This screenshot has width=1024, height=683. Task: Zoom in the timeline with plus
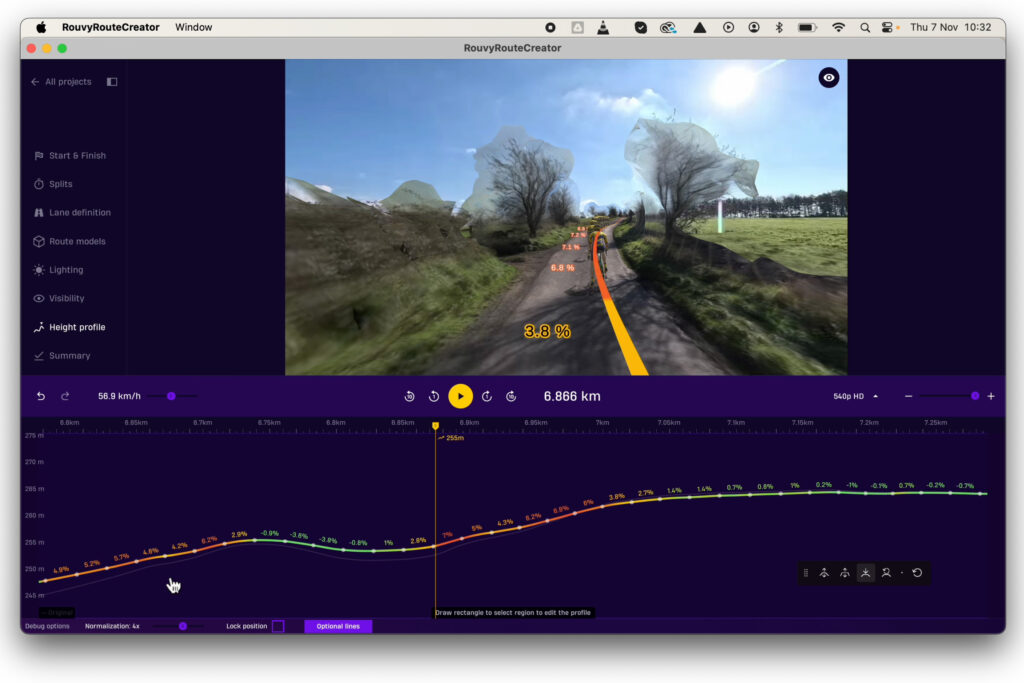[x=991, y=396]
